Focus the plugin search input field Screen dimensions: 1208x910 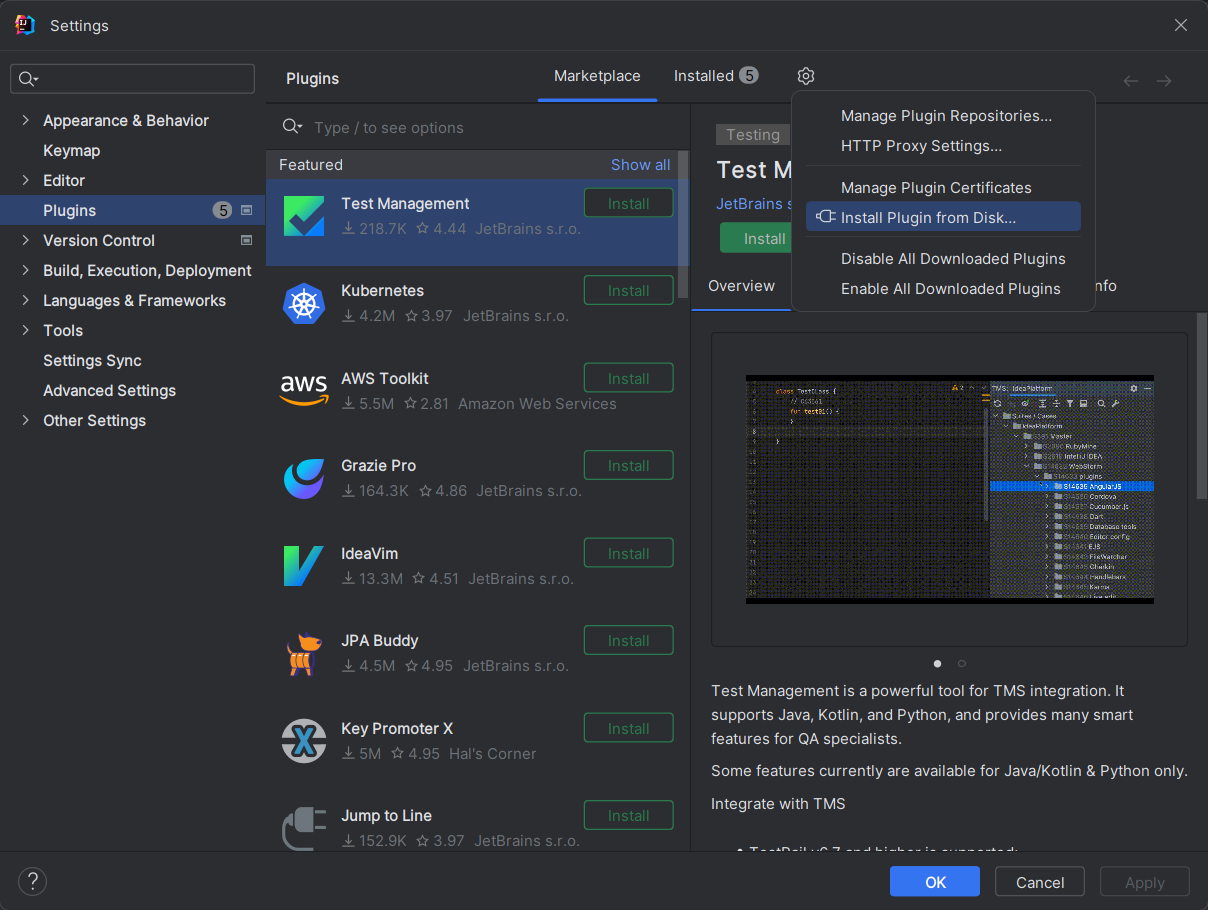tap(480, 128)
